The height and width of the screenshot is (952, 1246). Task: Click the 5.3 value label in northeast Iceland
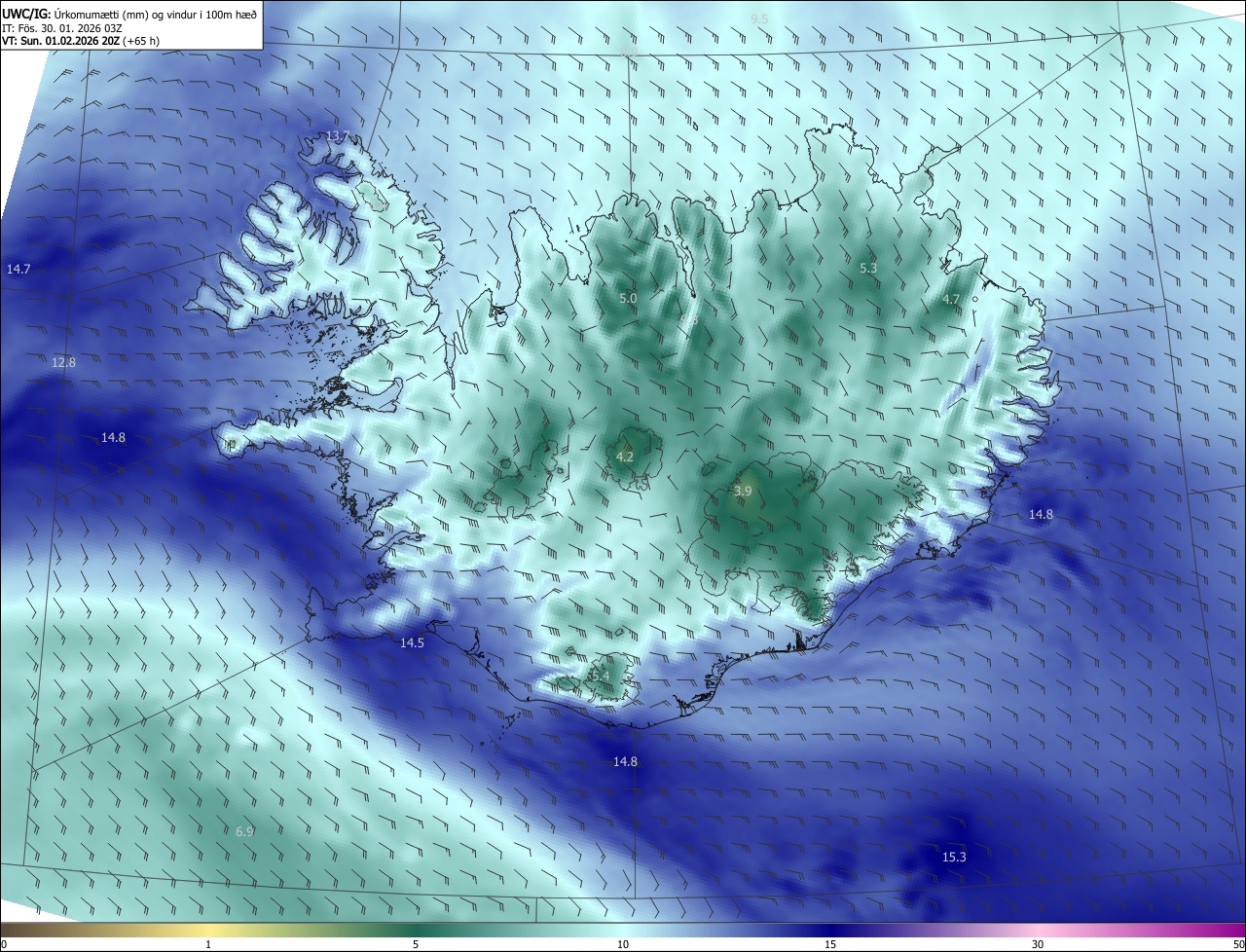pos(868,268)
